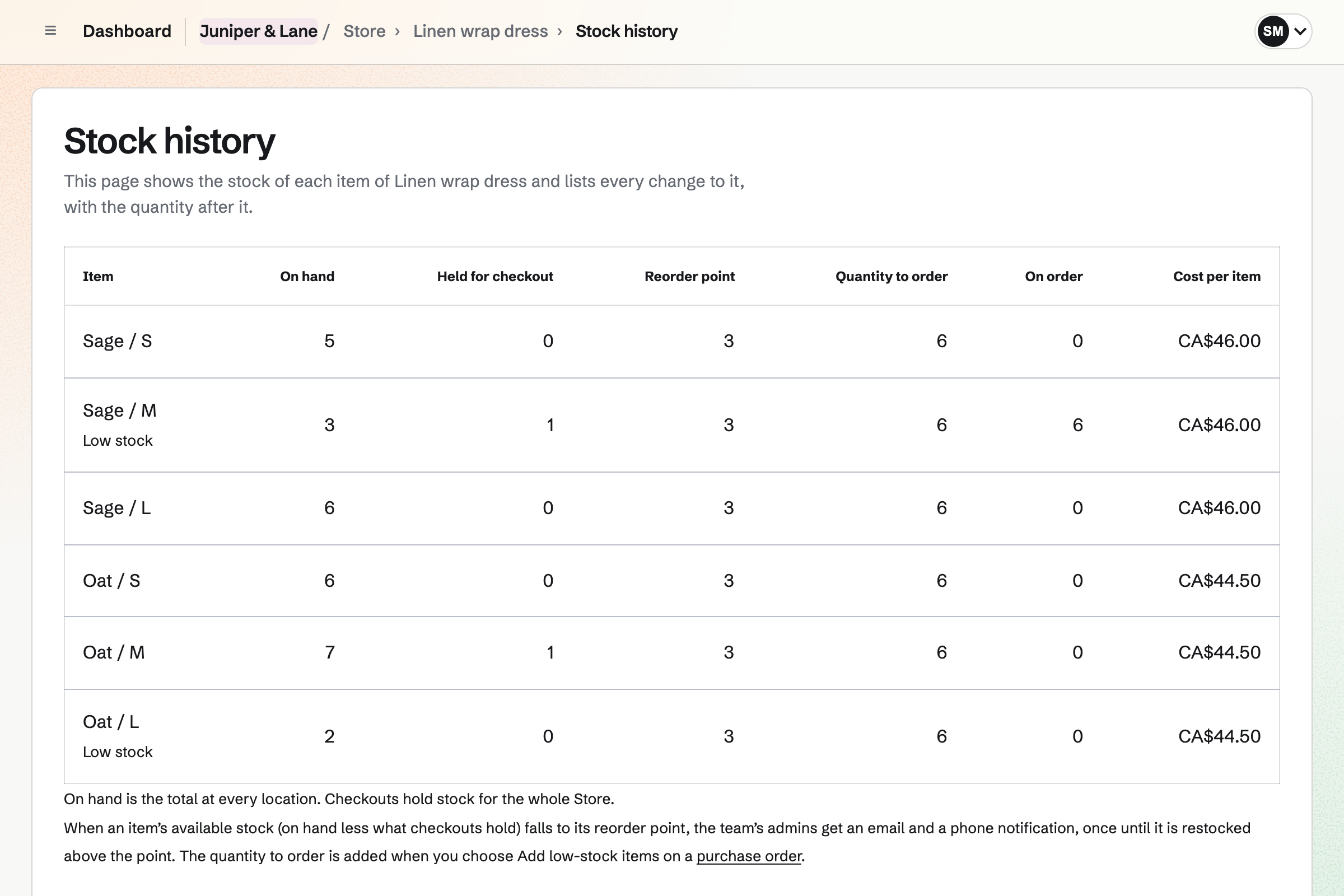This screenshot has height=896, width=1344.
Task: Follow the purchase order link
Action: pyautogui.click(x=749, y=856)
